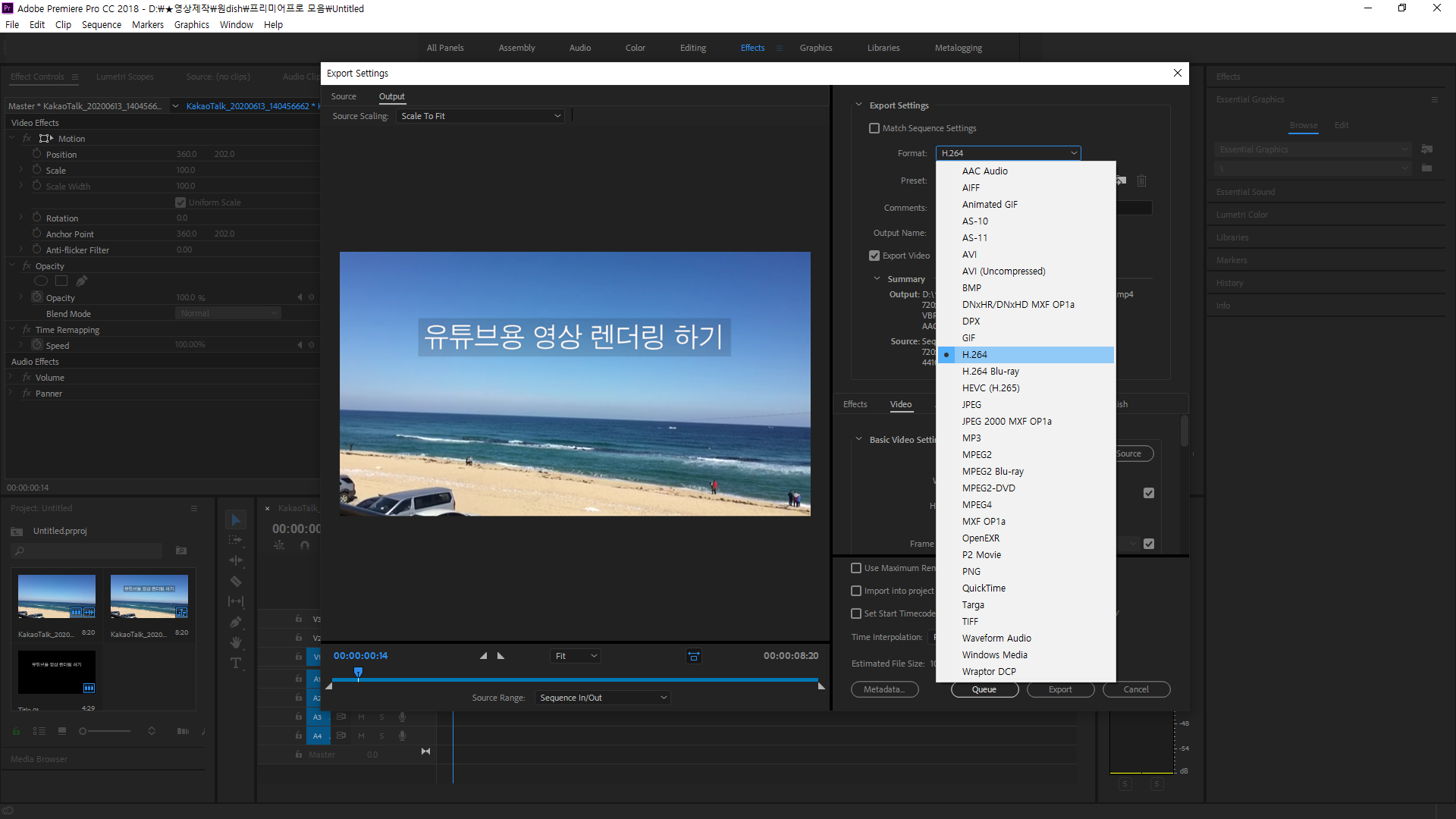Open the Source Scaling dropdown
The height and width of the screenshot is (819, 1456).
480,116
